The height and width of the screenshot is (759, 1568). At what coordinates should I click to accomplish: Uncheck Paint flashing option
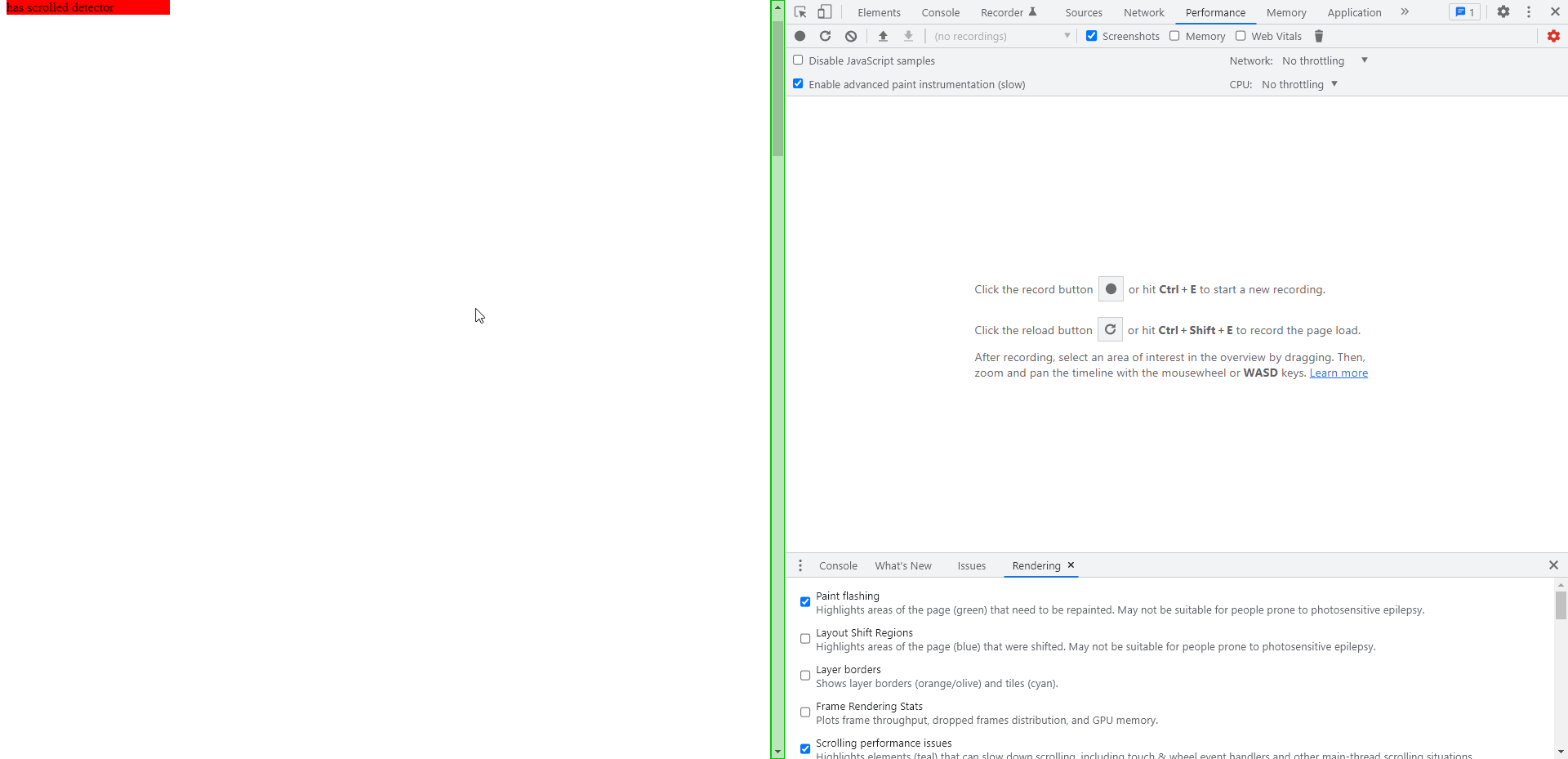click(805, 602)
